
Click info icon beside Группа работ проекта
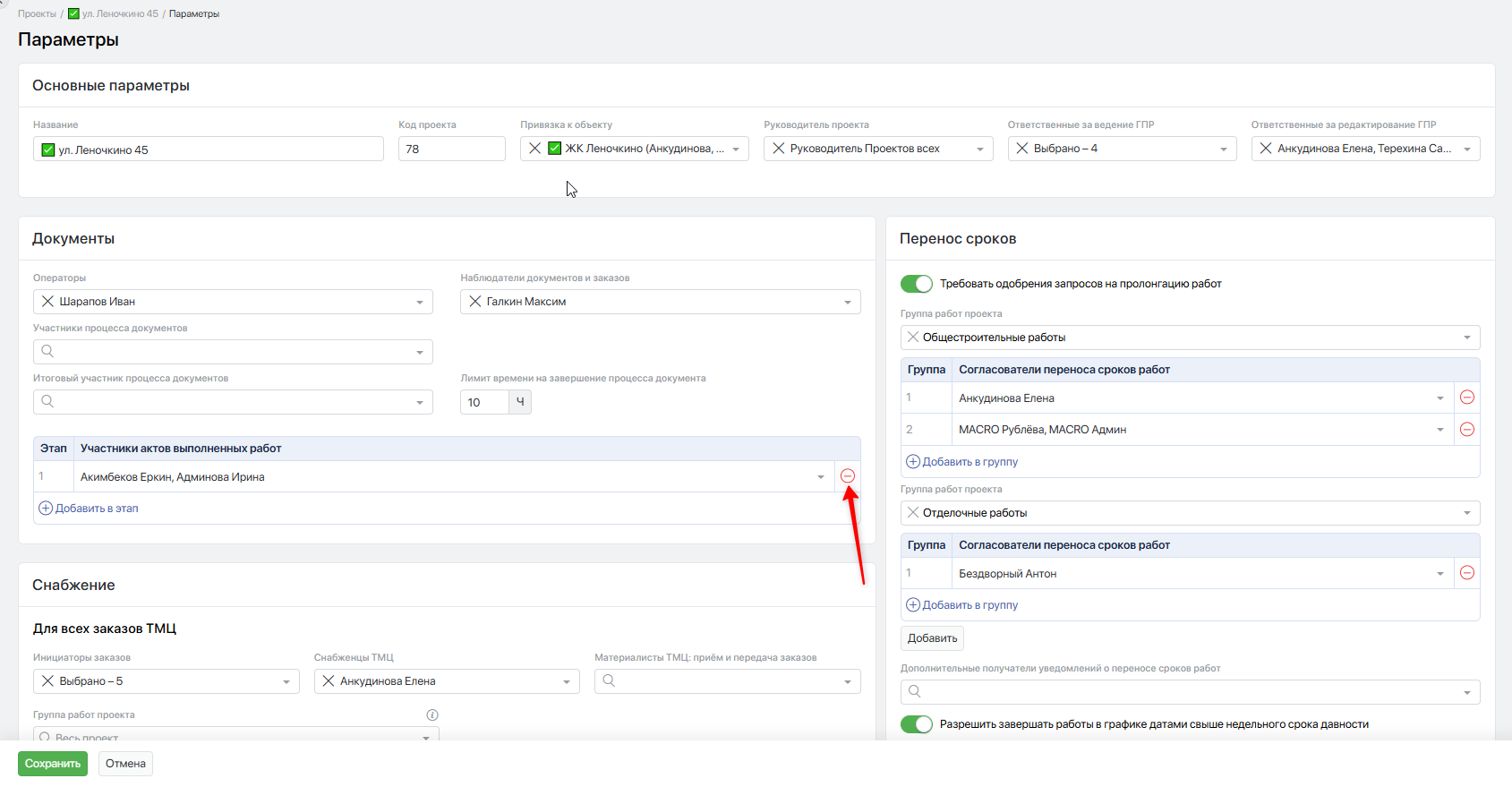coord(432,714)
